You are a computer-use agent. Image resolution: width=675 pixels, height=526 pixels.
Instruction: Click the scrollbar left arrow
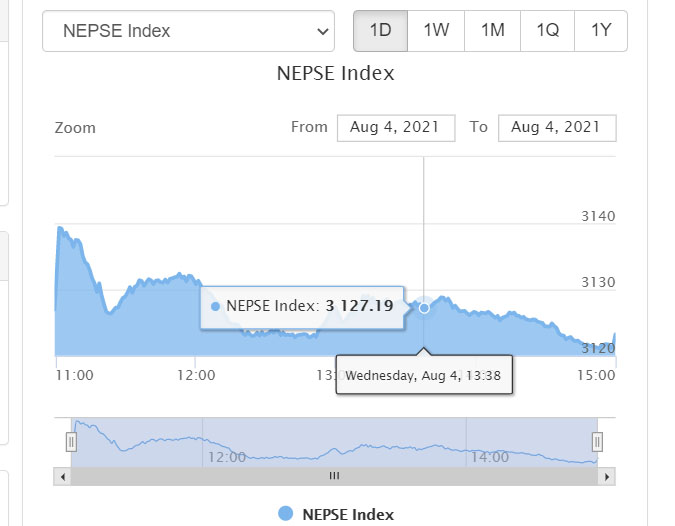(64, 476)
